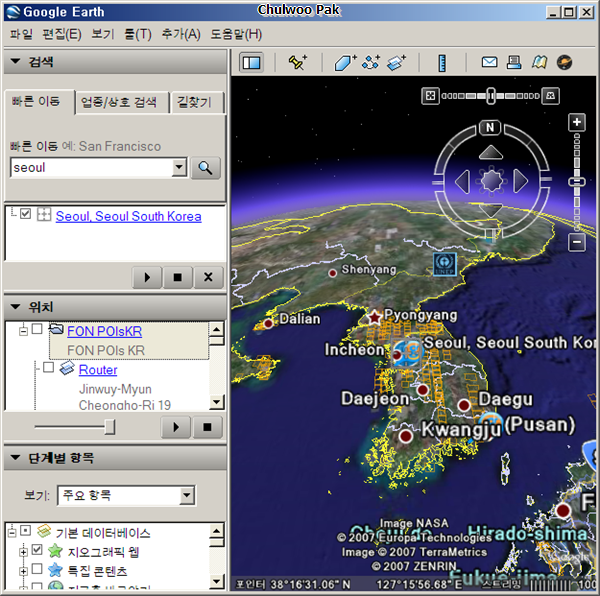Print the current view

[x=514, y=62]
